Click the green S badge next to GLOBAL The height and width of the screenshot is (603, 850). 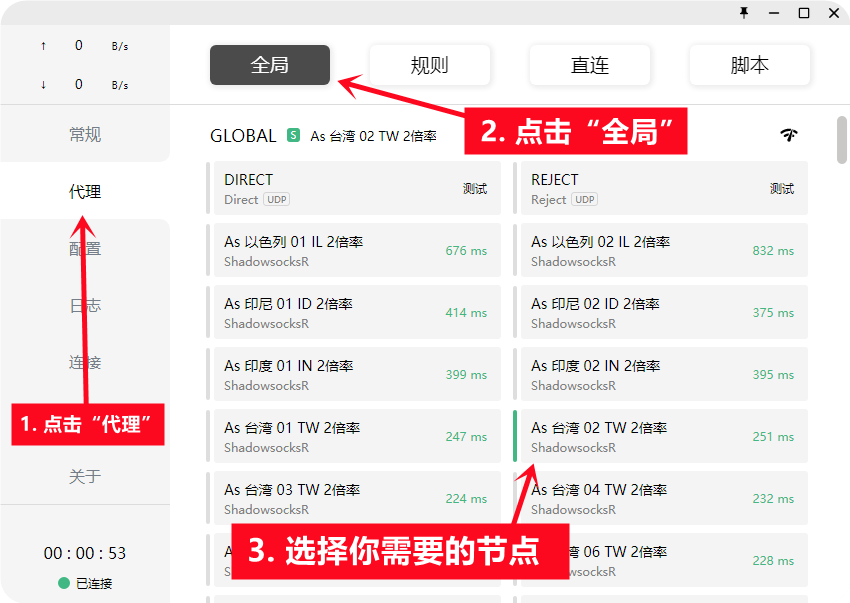tap(293, 135)
